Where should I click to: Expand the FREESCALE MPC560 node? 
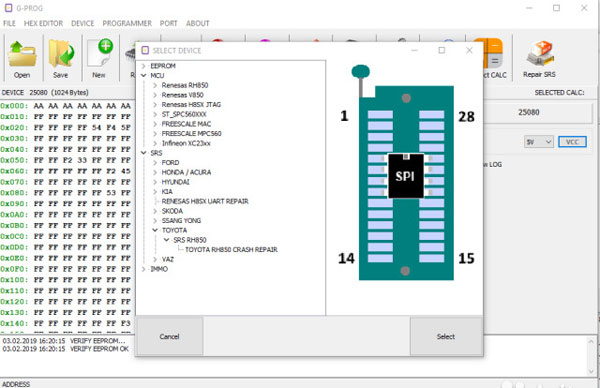(155, 134)
